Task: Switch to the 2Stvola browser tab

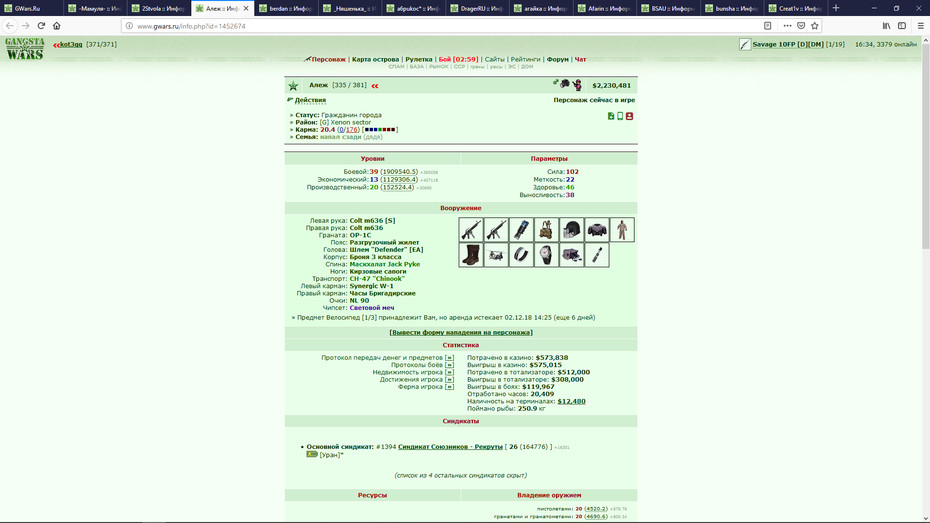Action: [158, 8]
